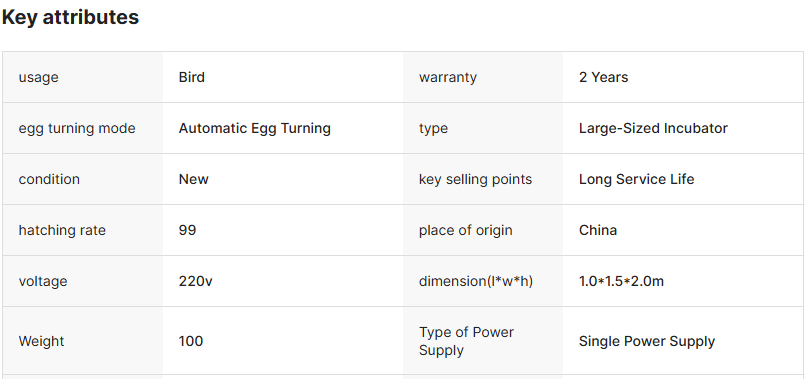Click the Bird usage value
808x379 pixels.
pyautogui.click(x=192, y=77)
